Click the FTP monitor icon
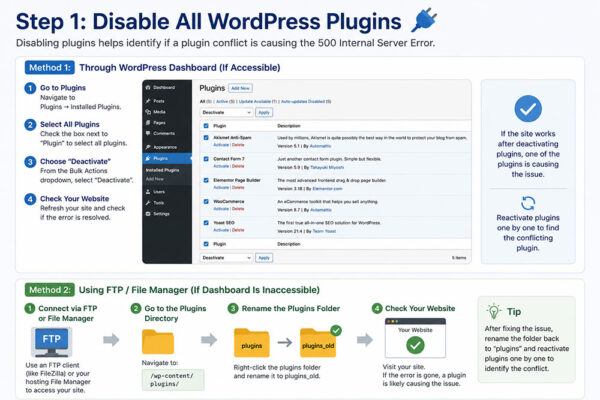The height and width of the screenshot is (400, 600). [51, 341]
